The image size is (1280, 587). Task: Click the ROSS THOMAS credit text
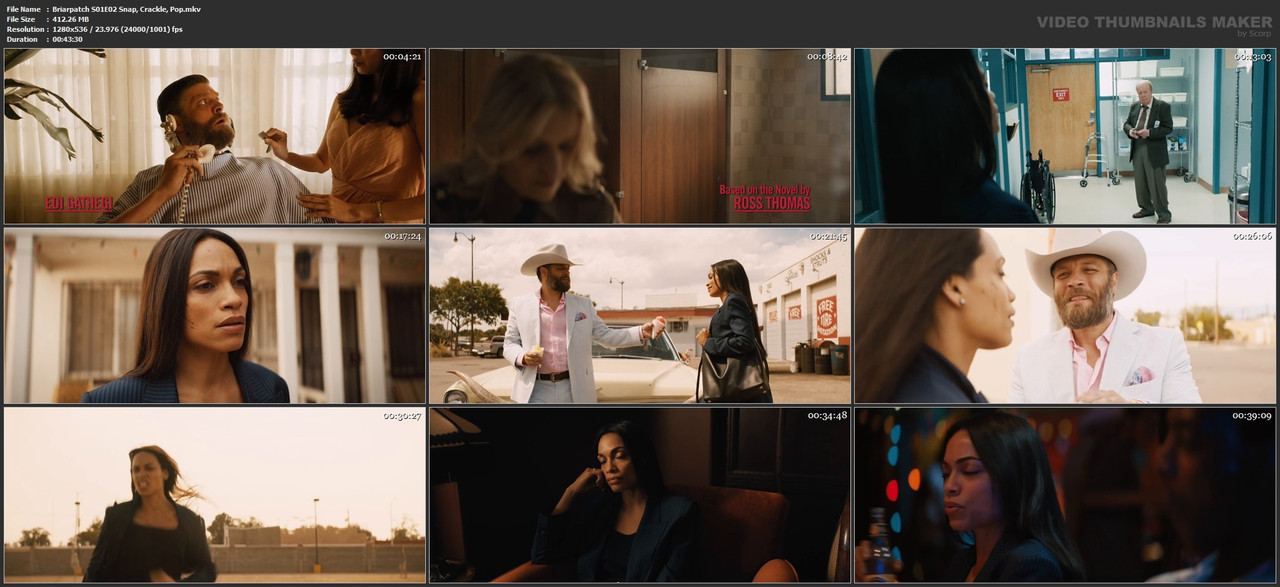coord(772,203)
